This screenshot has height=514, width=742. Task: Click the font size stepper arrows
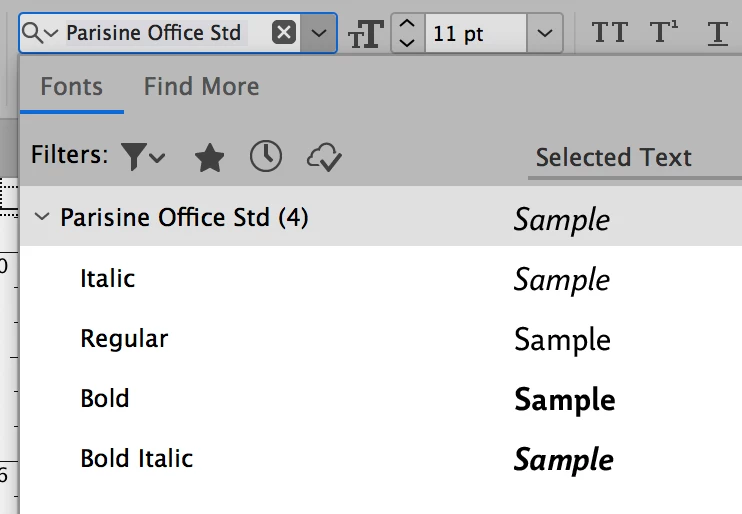(406, 33)
